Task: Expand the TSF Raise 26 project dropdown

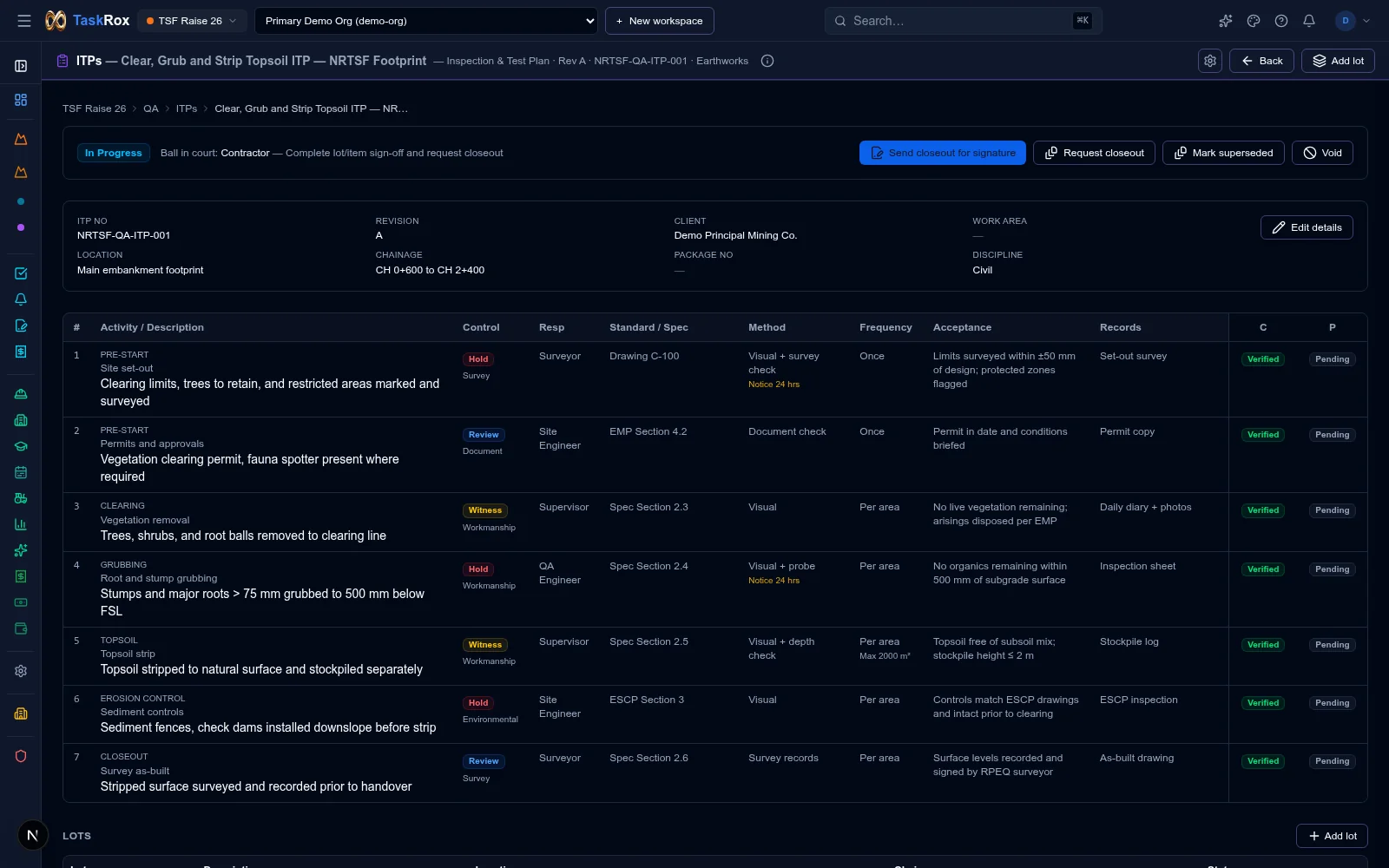Action: [x=192, y=21]
